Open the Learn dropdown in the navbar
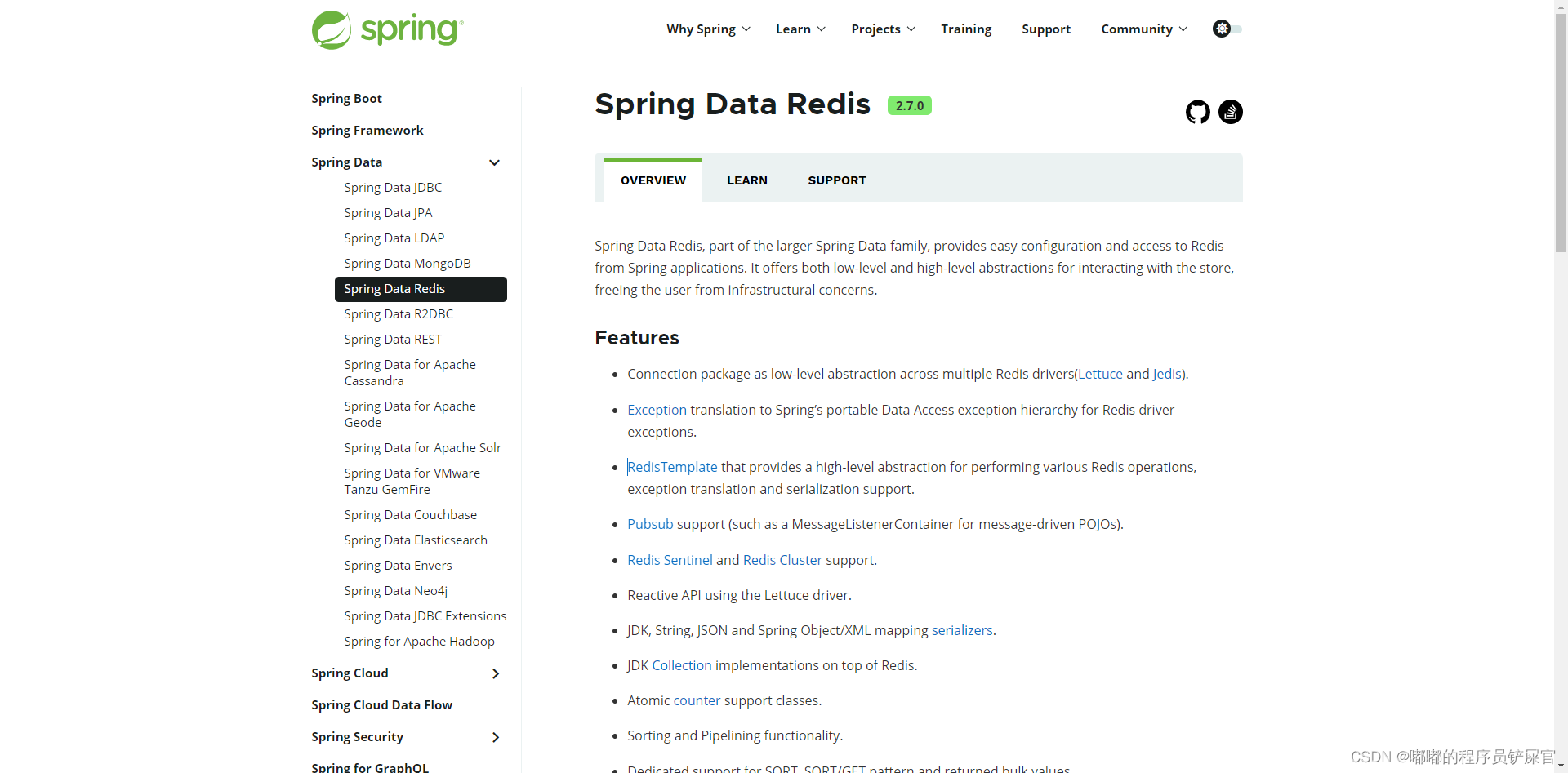Viewport: 1568px width, 773px height. coord(800,29)
